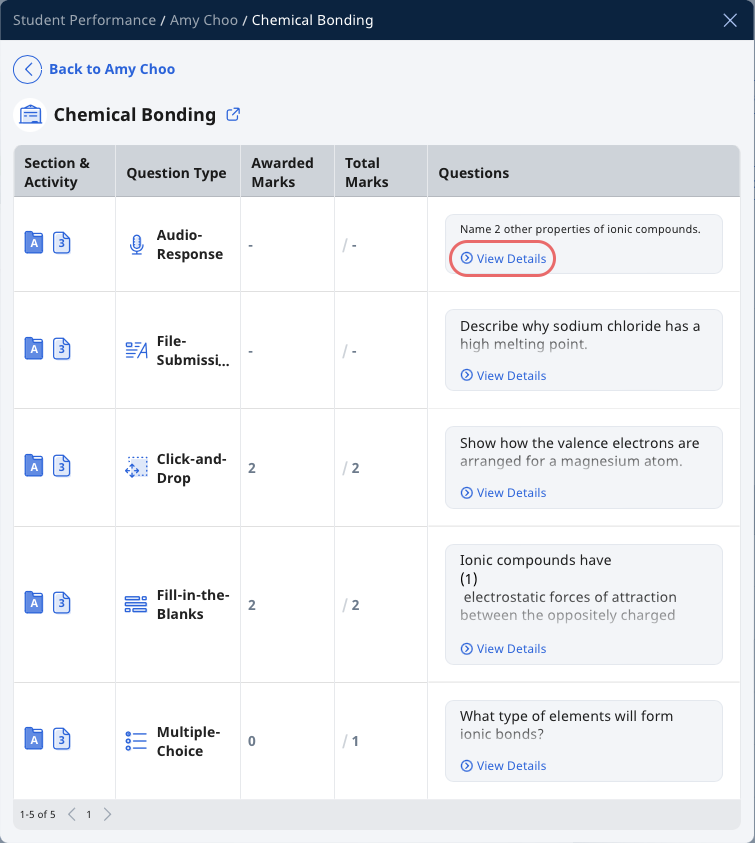Expand View Details for magnesium valence electrons
This screenshot has width=755, height=843.
[503, 493]
